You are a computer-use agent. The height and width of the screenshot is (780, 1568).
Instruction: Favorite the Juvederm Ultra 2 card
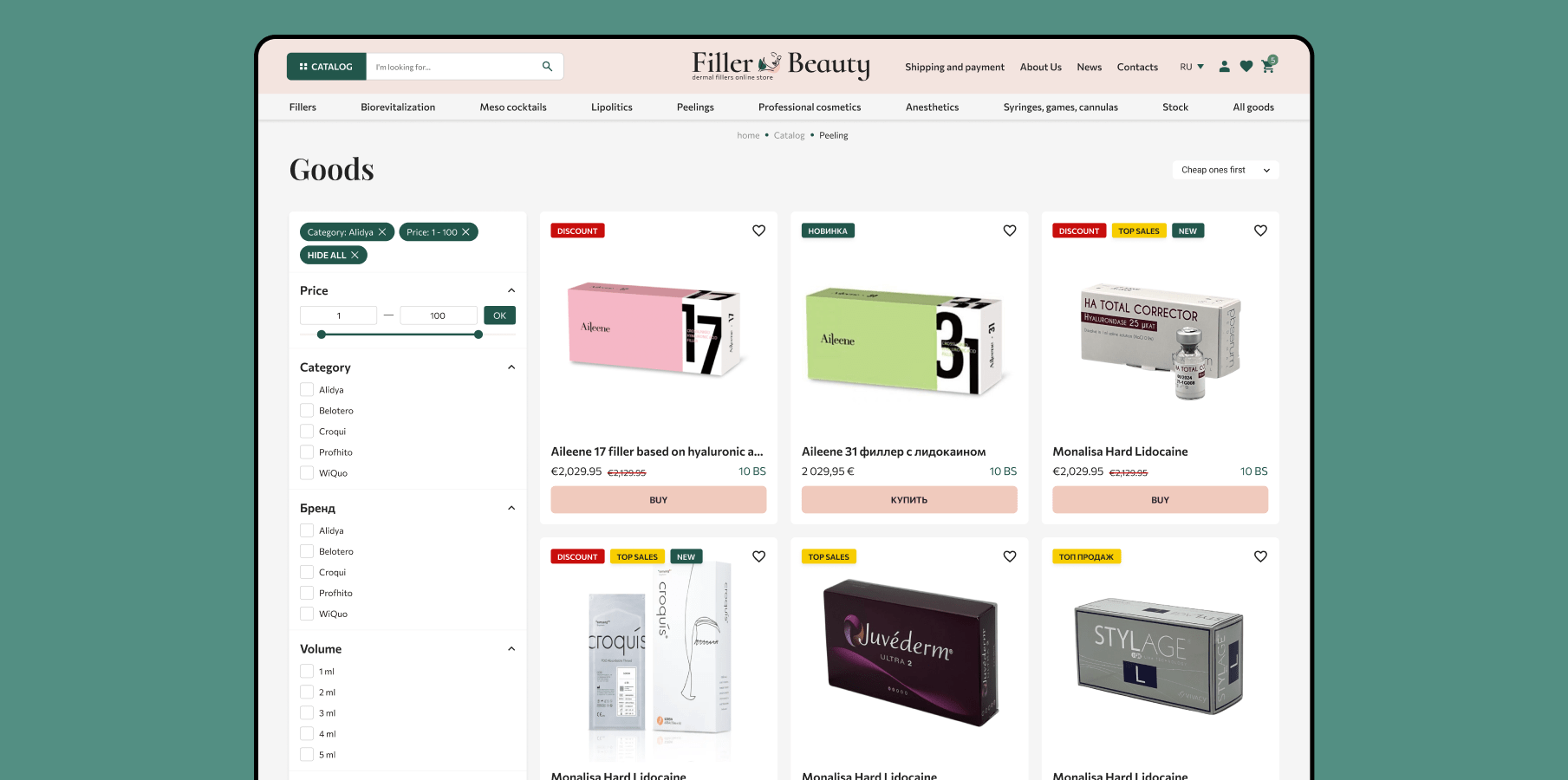(x=1010, y=556)
